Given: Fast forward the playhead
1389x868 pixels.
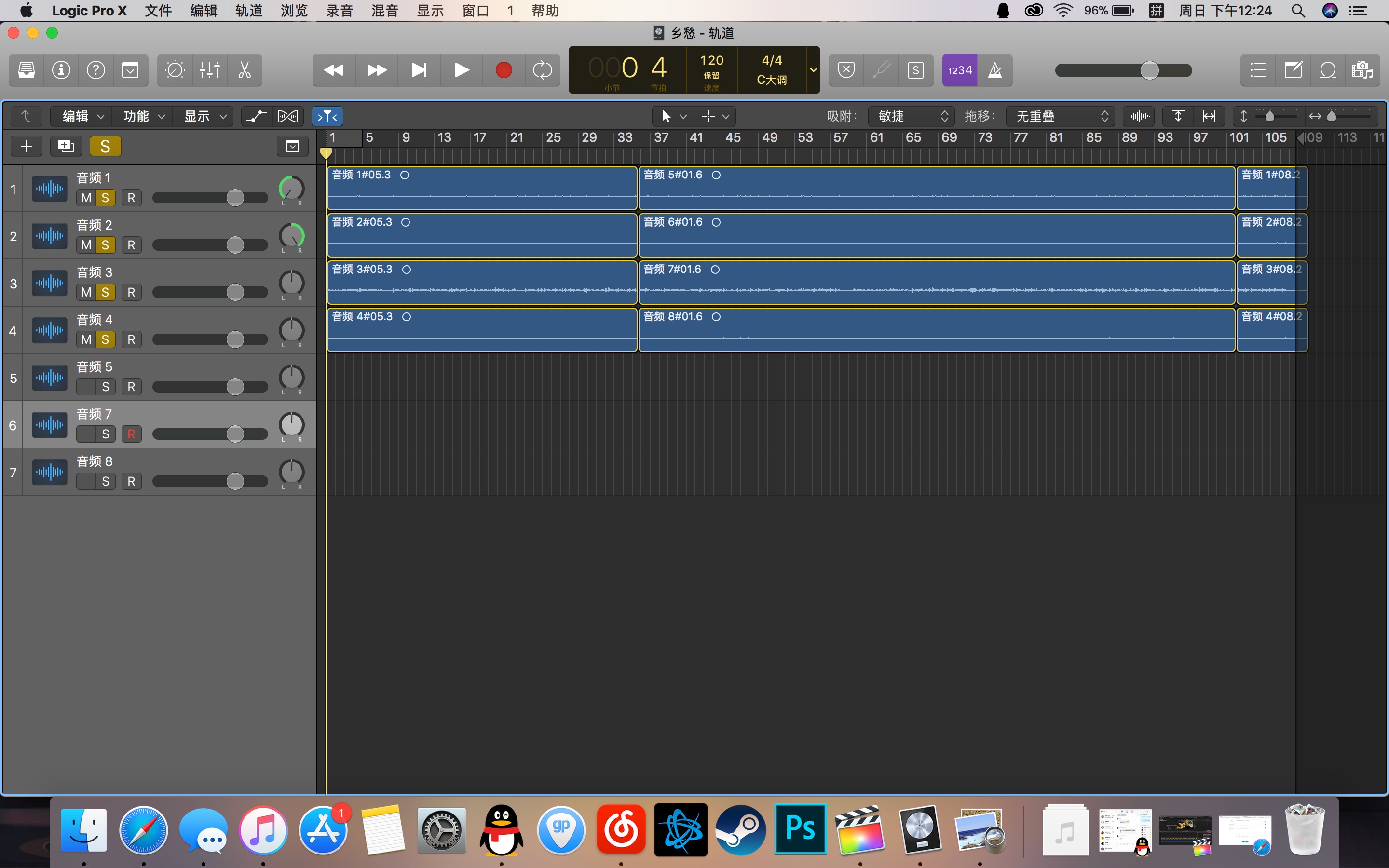Looking at the screenshot, I should 377,70.
